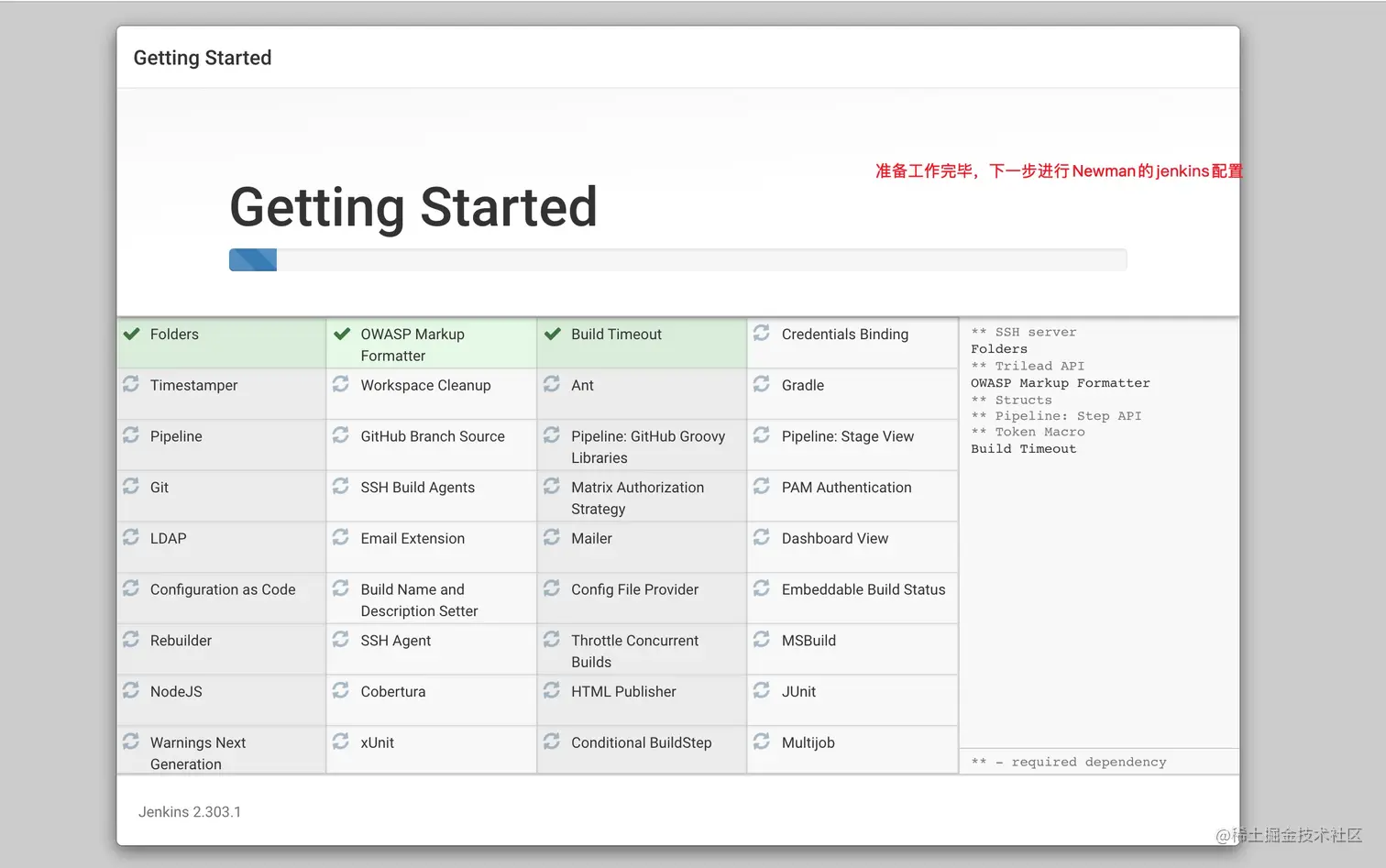Click the Config File Provider pending icon
The height and width of the screenshot is (868, 1386).
click(552, 588)
